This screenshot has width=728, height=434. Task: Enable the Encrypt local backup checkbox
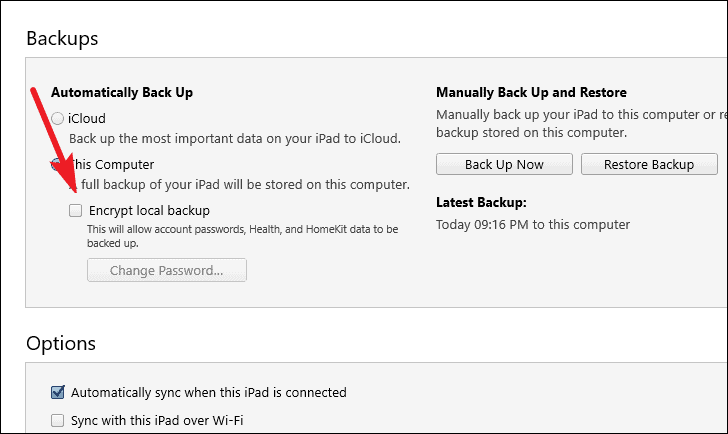(x=75, y=210)
